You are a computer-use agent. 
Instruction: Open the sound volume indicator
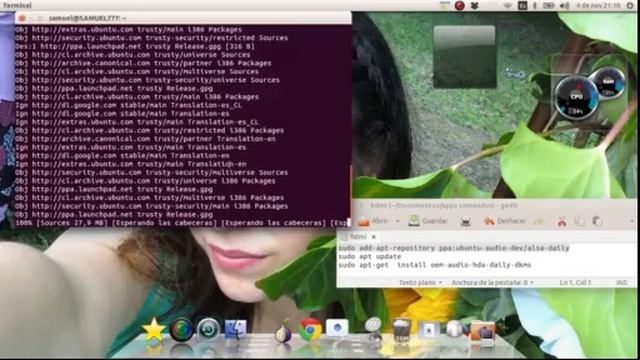tap(564, 5)
